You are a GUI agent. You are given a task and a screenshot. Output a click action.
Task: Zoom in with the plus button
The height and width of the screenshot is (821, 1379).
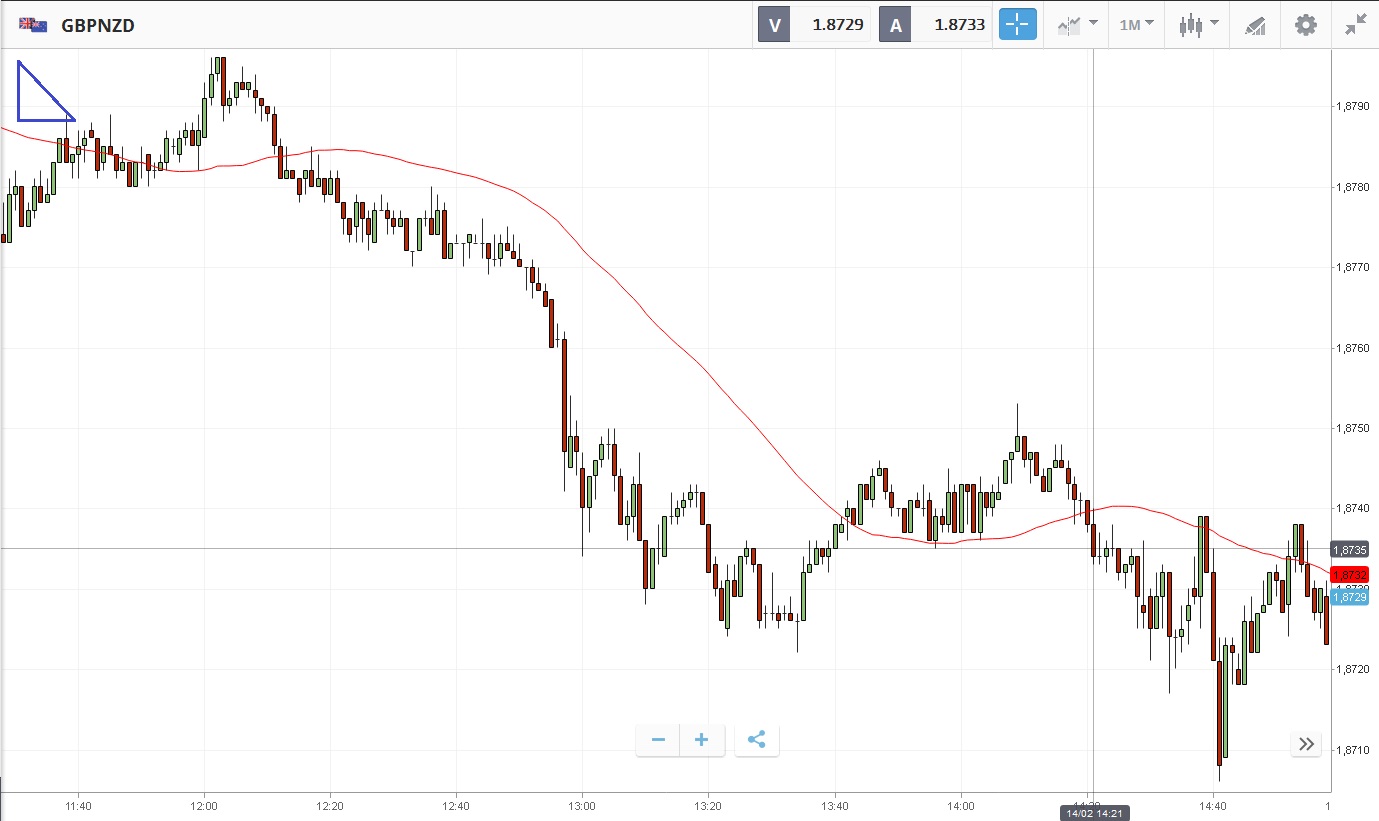[x=702, y=740]
